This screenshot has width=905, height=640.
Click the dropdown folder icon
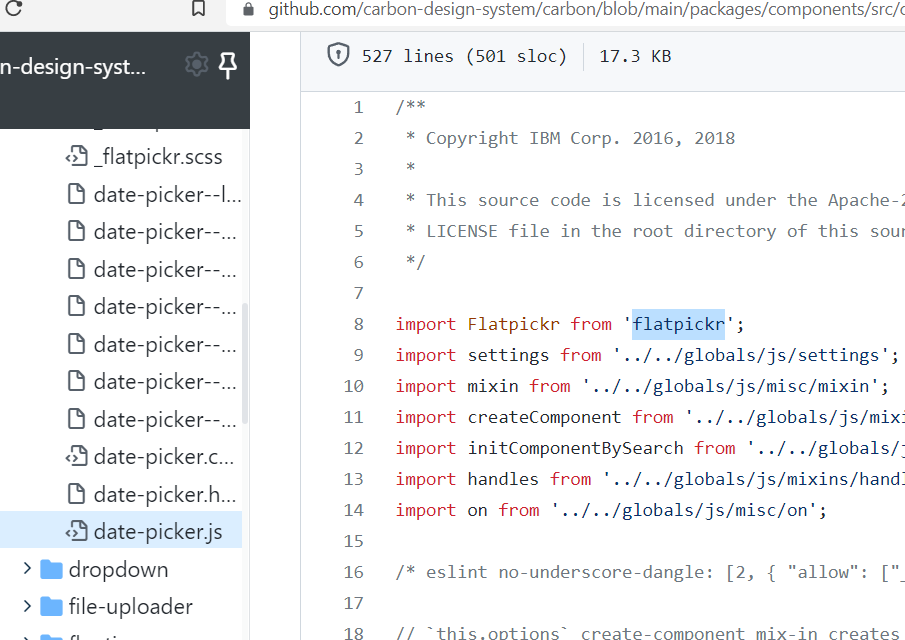tap(51, 569)
